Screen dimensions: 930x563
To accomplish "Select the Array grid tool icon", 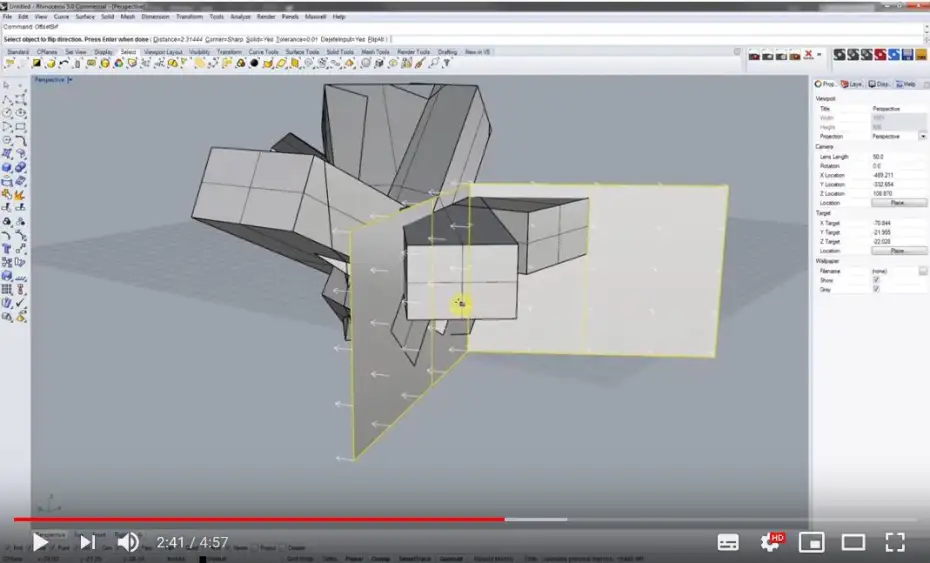I will click(7, 289).
